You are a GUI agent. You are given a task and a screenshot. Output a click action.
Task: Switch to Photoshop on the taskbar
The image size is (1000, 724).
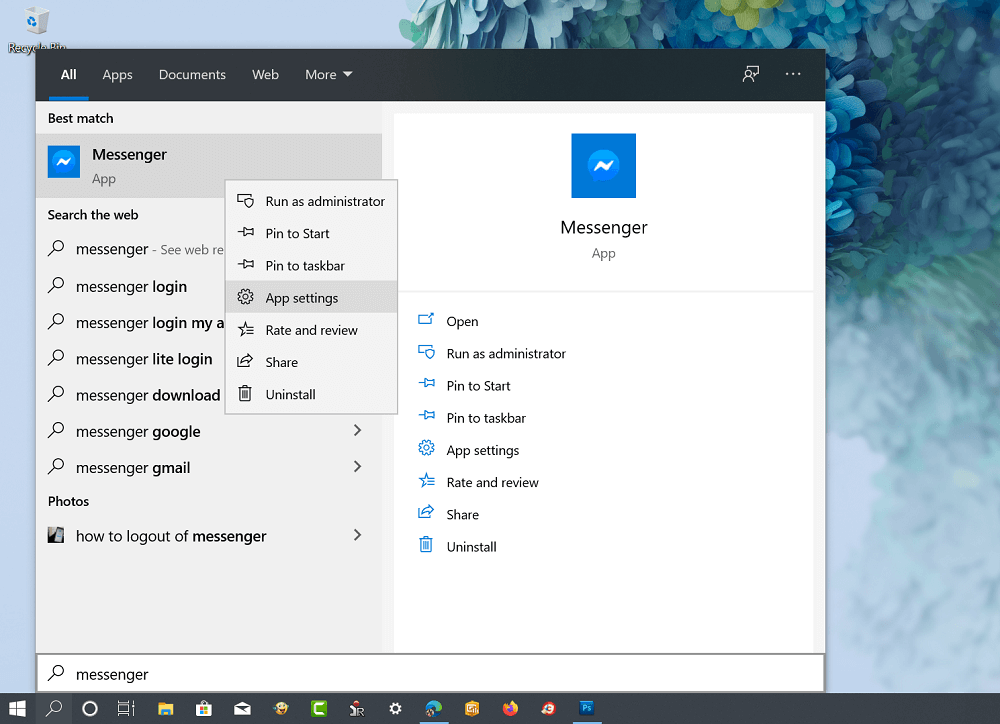587,708
